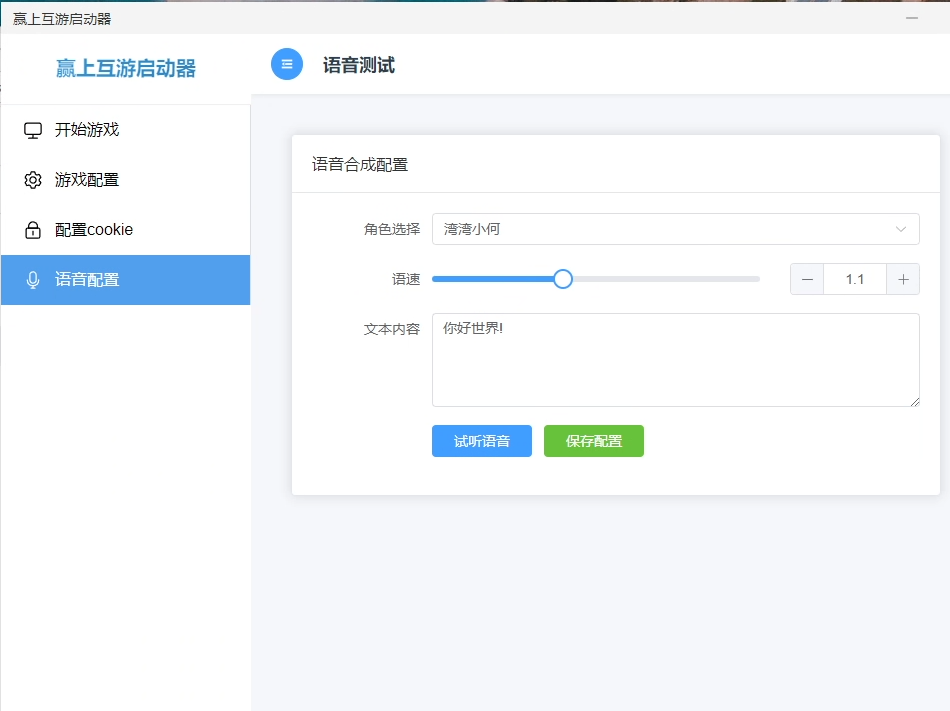950x711 pixels.
Task: Focus the 语速 number field showing 1.1
Action: tap(855, 279)
